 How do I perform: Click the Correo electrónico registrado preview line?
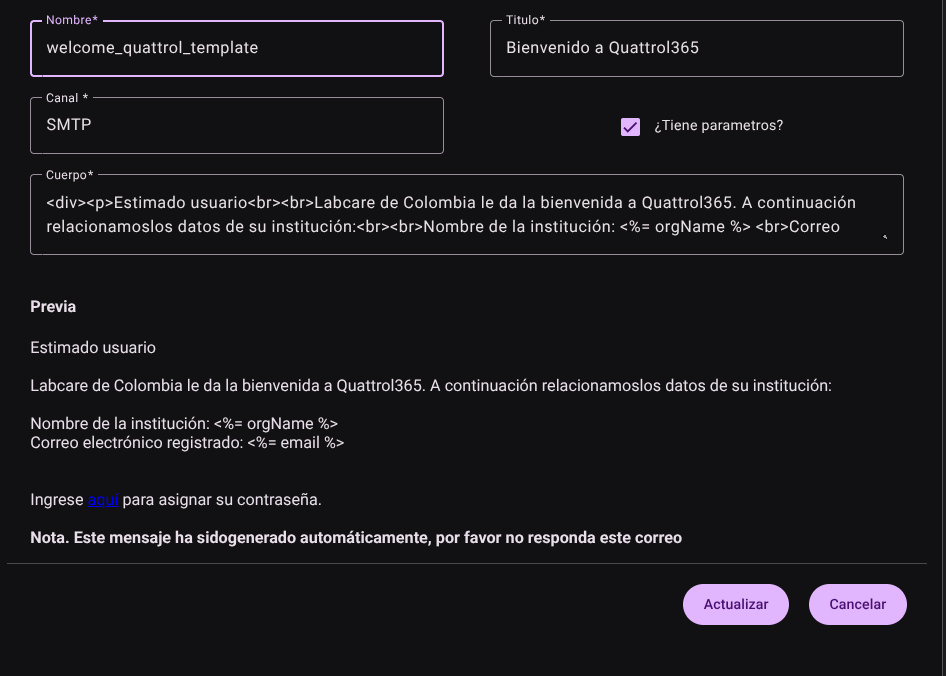click(187, 442)
